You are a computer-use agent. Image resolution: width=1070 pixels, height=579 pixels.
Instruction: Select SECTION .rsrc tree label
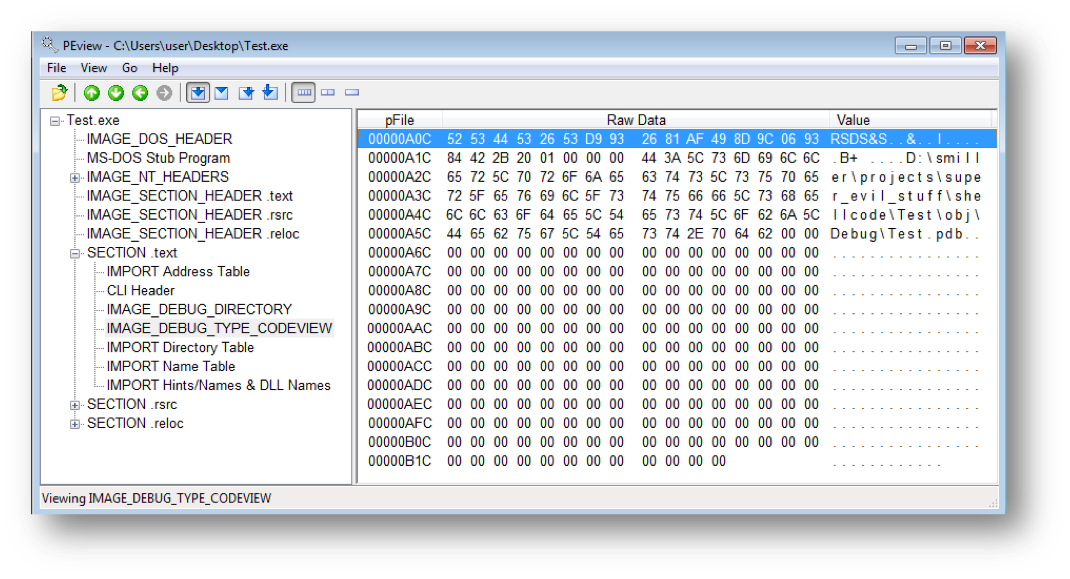(132, 404)
